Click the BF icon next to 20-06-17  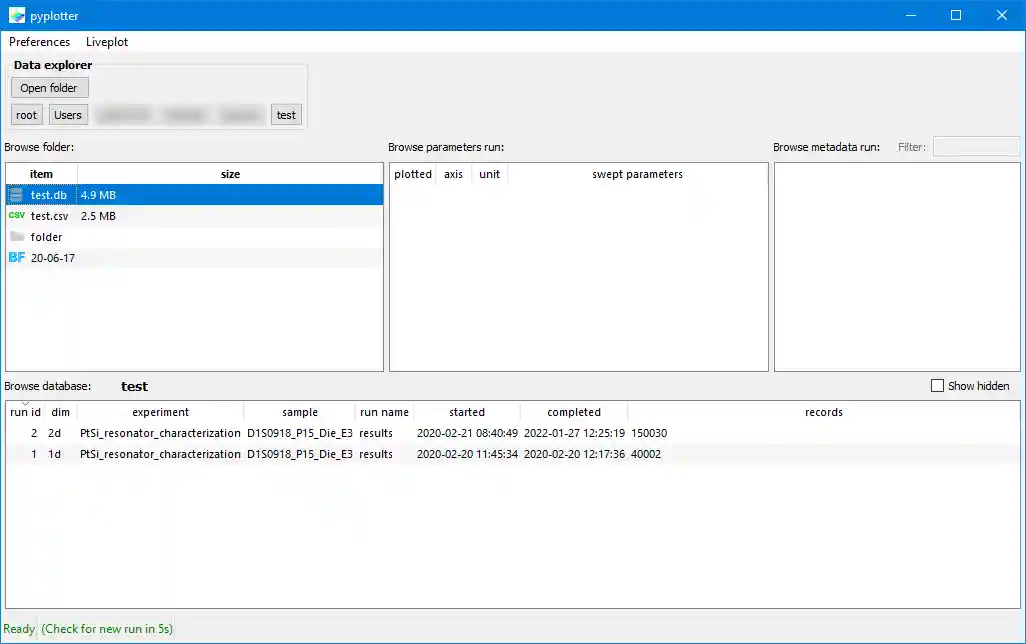16,258
